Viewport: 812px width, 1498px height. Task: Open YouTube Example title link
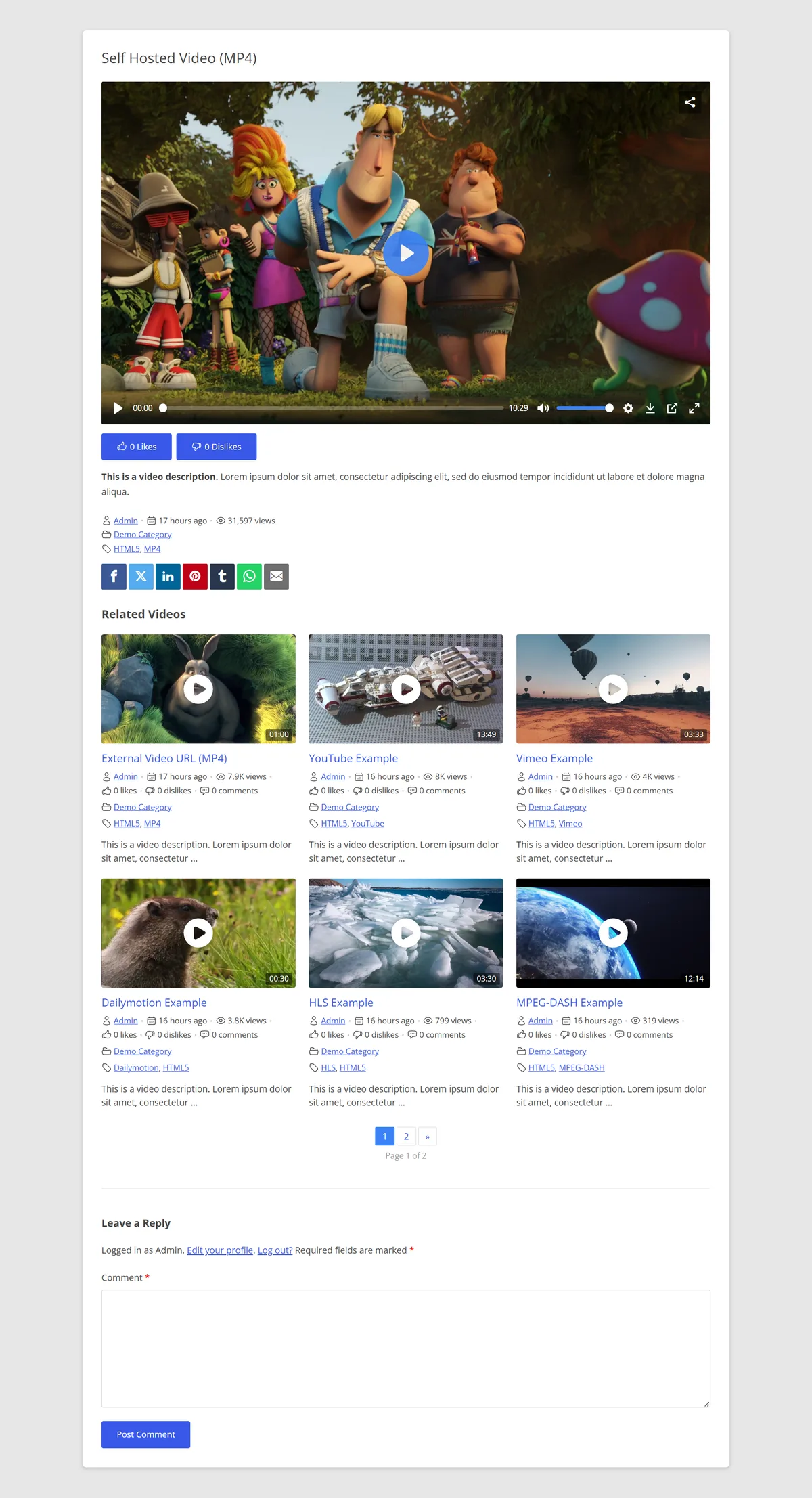point(353,758)
